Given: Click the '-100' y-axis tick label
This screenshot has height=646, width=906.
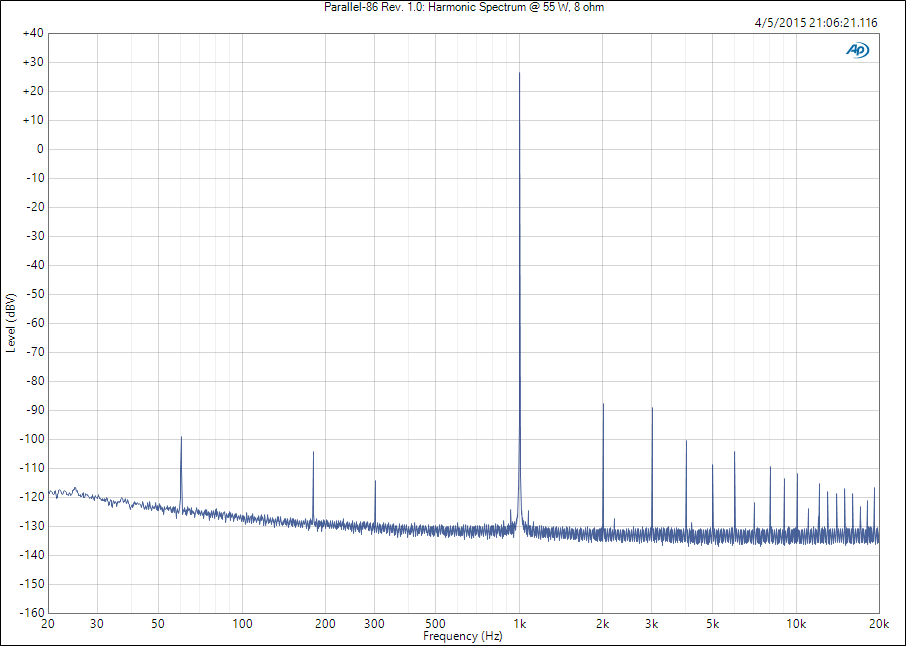Looking at the screenshot, I should 32,439.
